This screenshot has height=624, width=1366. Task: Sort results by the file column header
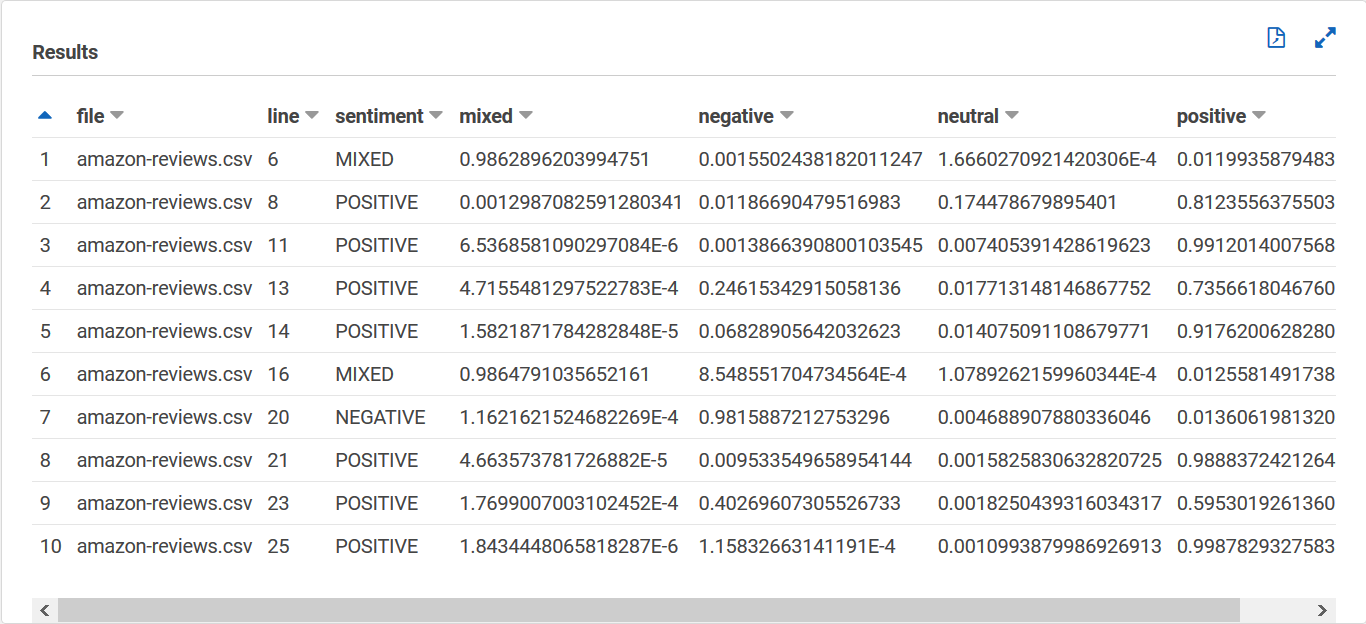click(90, 115)
